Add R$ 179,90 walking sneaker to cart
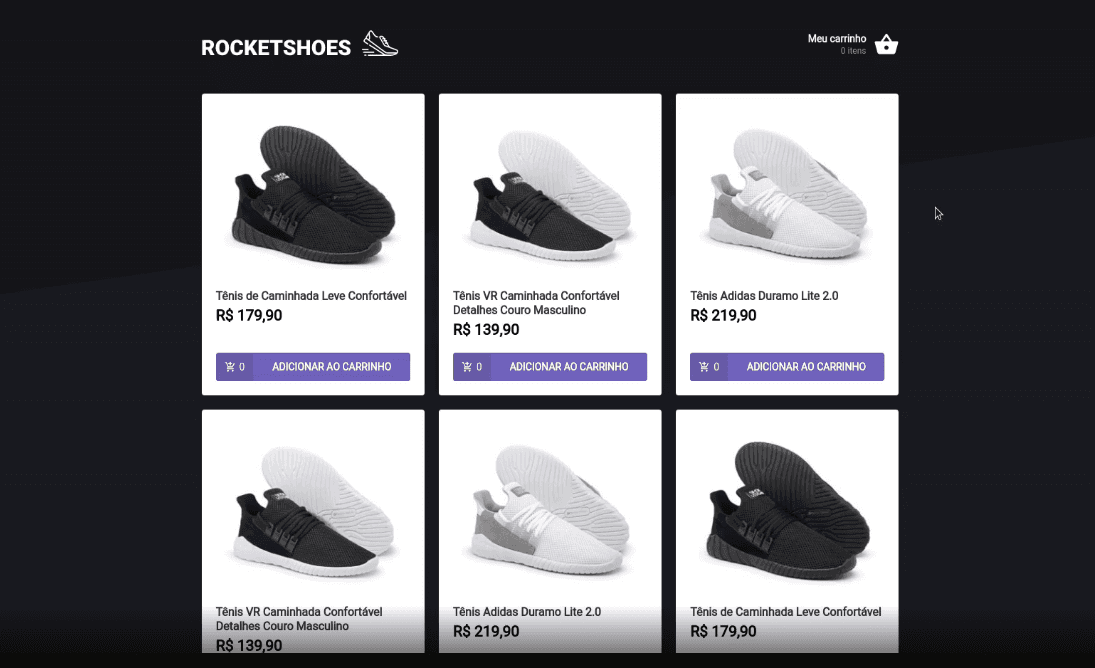 click(x=331, y=367)
